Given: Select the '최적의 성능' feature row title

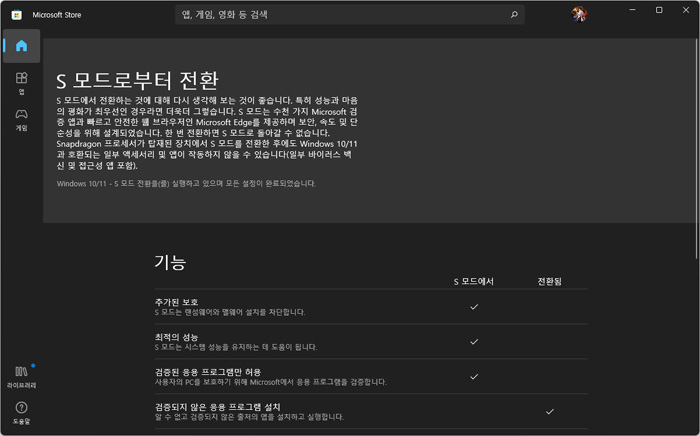Looking at the screenshot, I should (176, 337).
